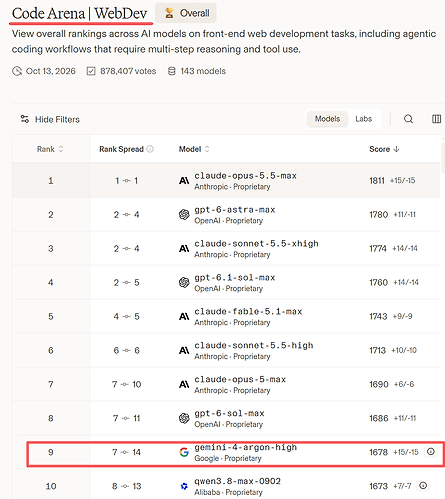Click info icon on gemini-4-argon-high row
The width and height of the screenshot is (445, 499).
431,452
